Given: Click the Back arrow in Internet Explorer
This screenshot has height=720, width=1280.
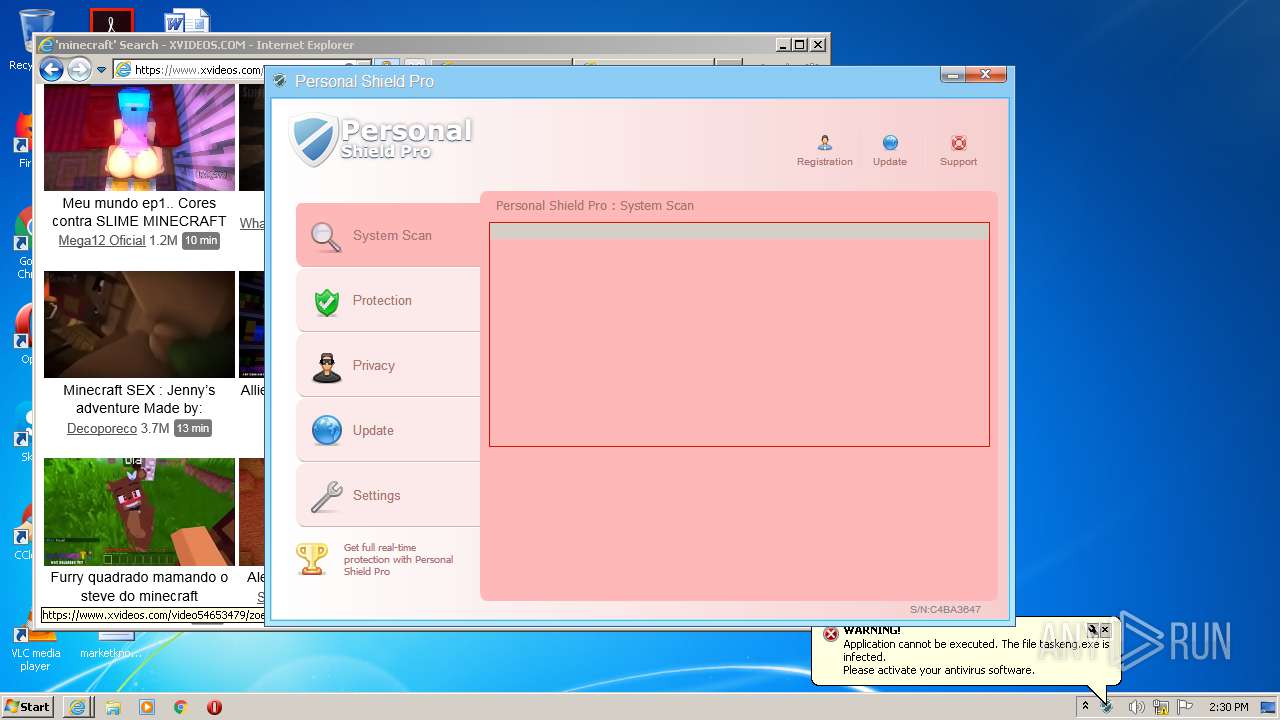Looking at the screenshot, I should [x=51, y=69].
